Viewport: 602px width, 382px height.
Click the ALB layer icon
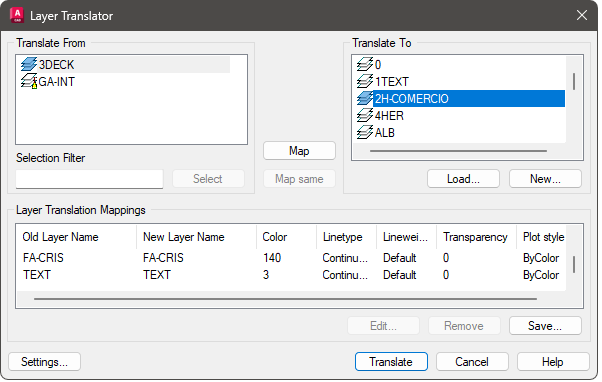point(365,132)
